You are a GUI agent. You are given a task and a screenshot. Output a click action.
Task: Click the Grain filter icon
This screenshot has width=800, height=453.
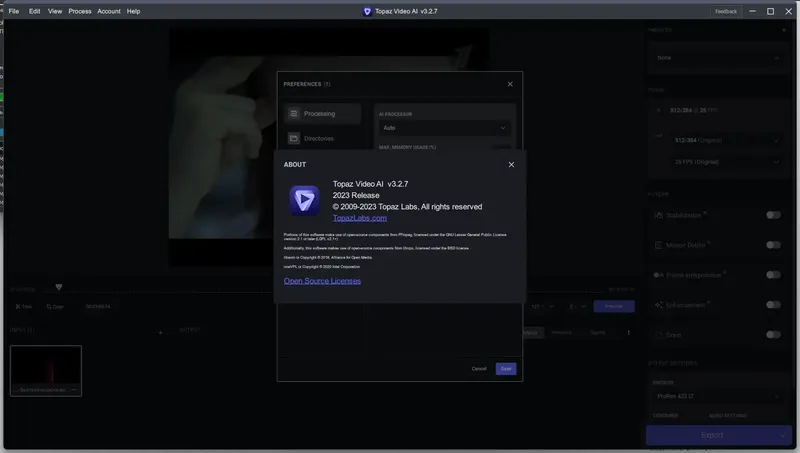658,335
